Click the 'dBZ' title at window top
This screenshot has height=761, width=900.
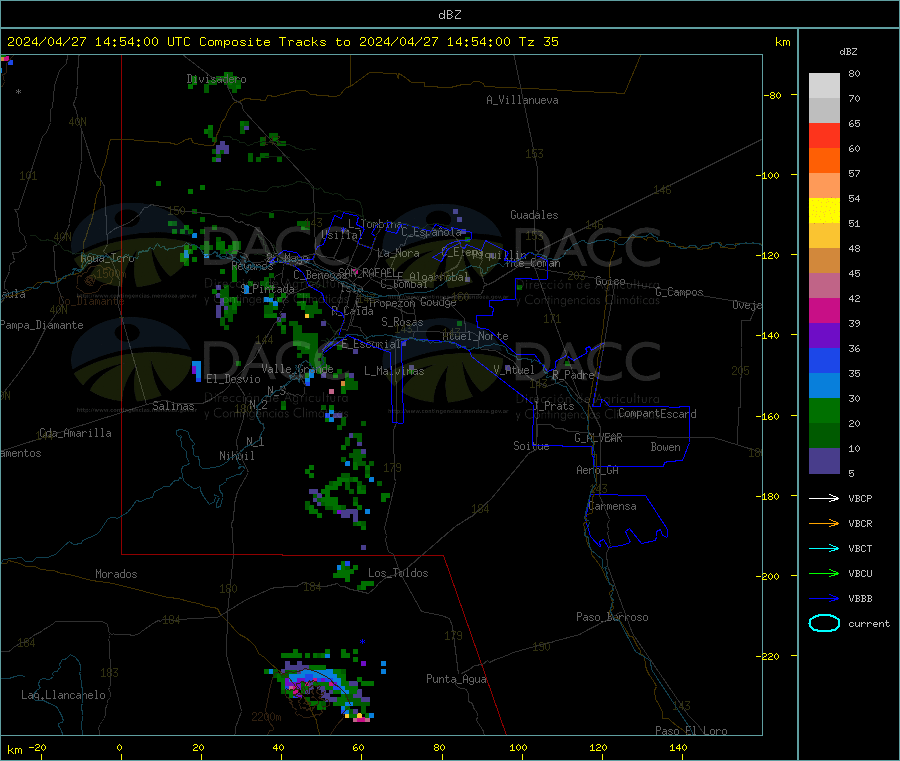click(449, 15)
